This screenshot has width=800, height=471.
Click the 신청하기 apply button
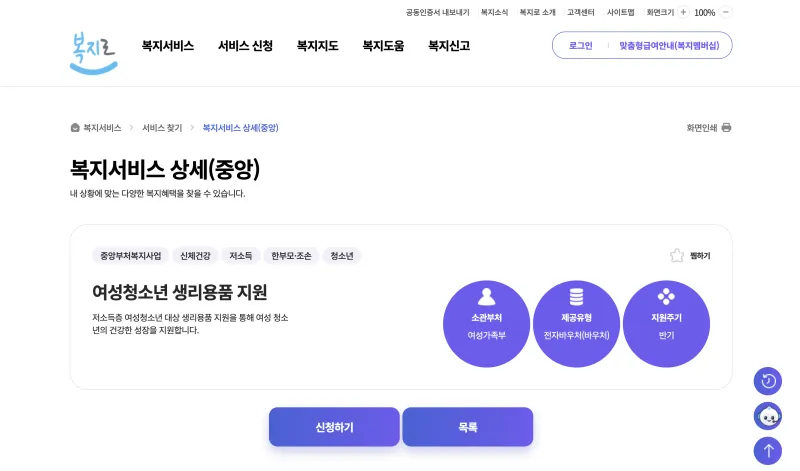334,427
